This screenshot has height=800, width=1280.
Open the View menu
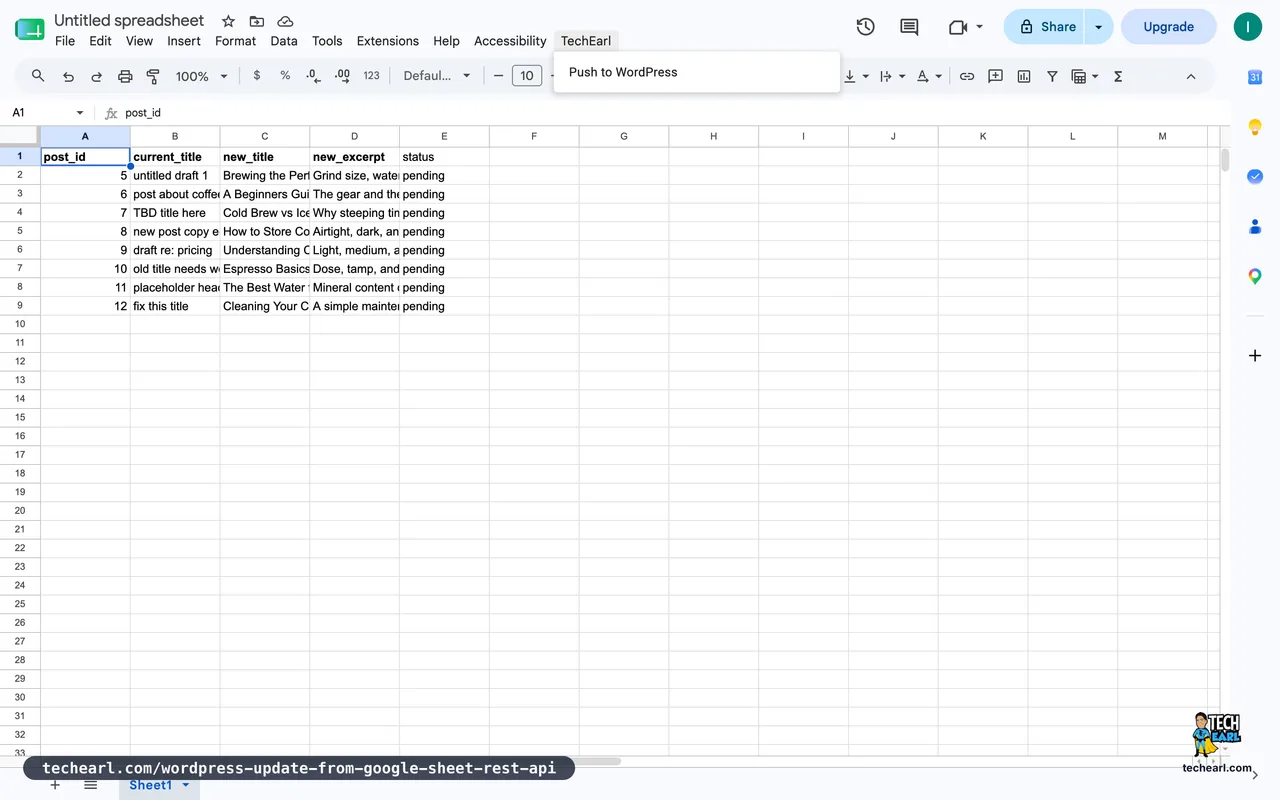139,41
